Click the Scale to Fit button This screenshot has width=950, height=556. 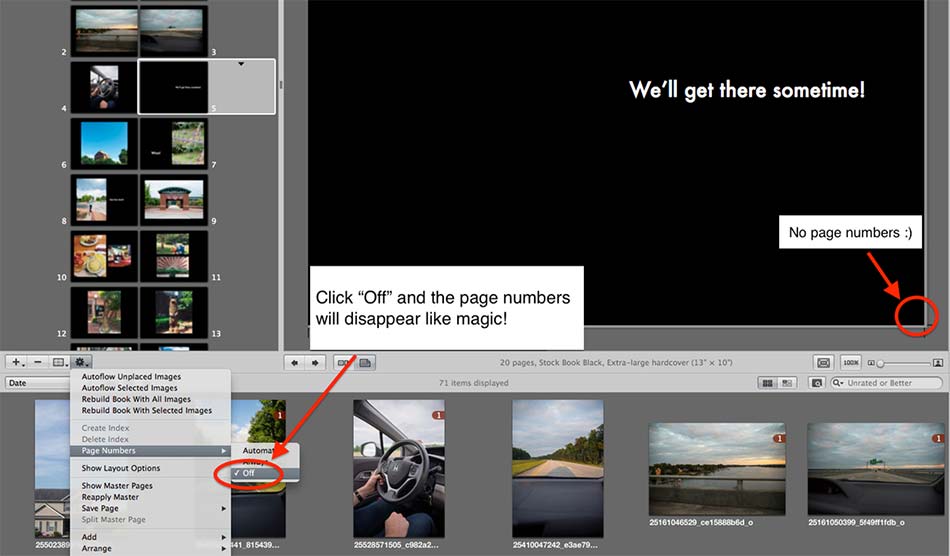(x=823, y=362)
